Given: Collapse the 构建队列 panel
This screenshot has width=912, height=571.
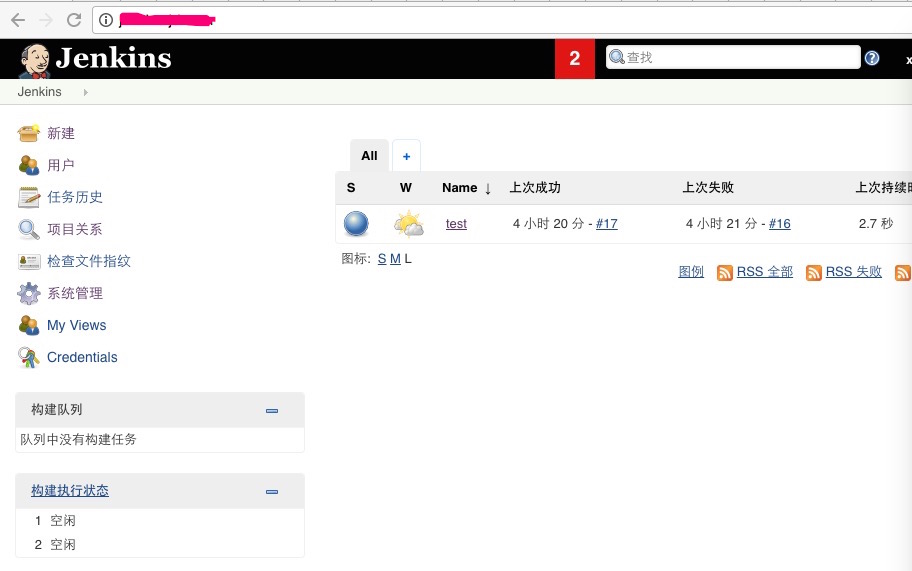Looking at the screenshot, I should coord(272,411).
